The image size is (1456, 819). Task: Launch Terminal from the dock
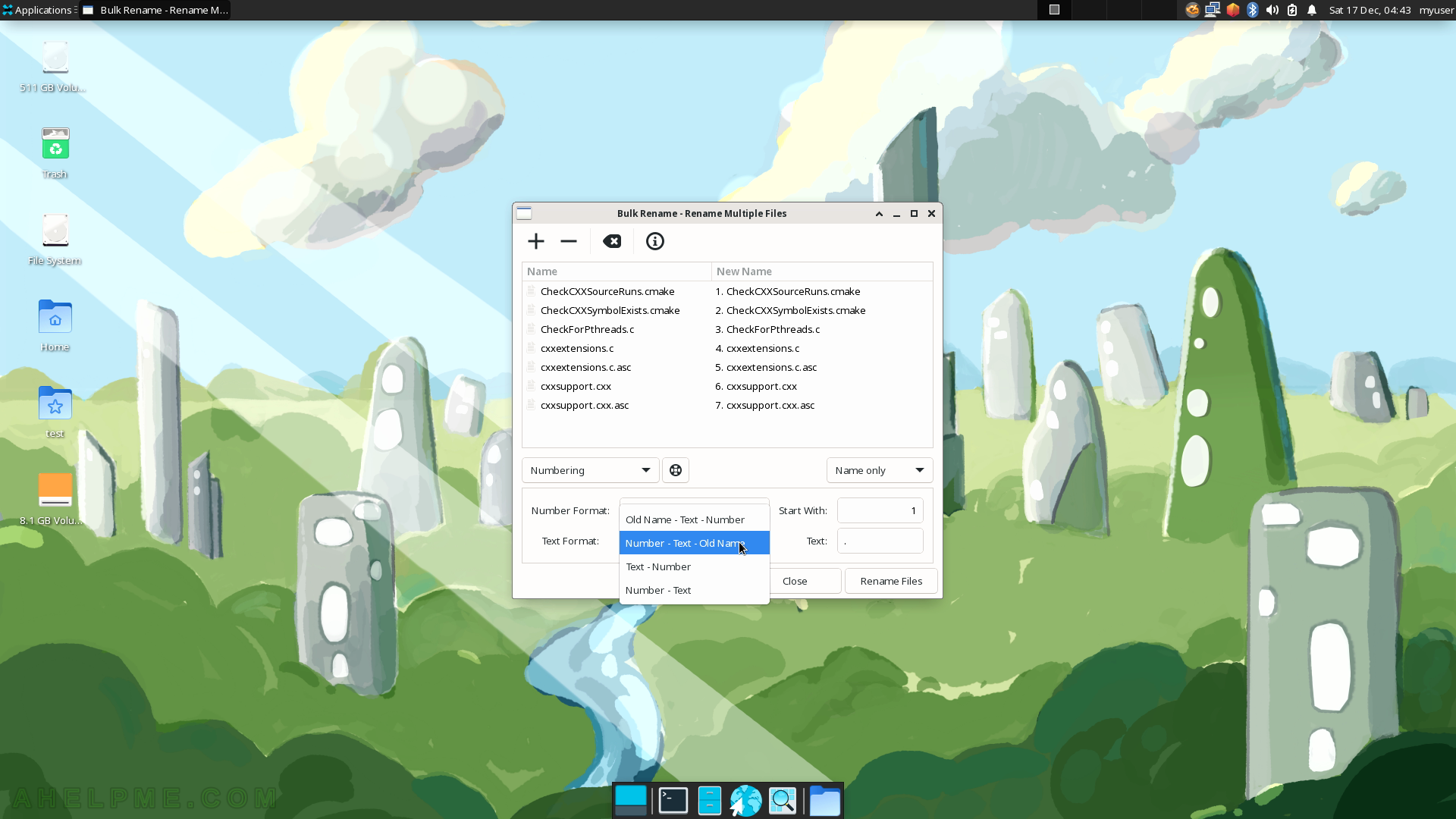(673, 801)
